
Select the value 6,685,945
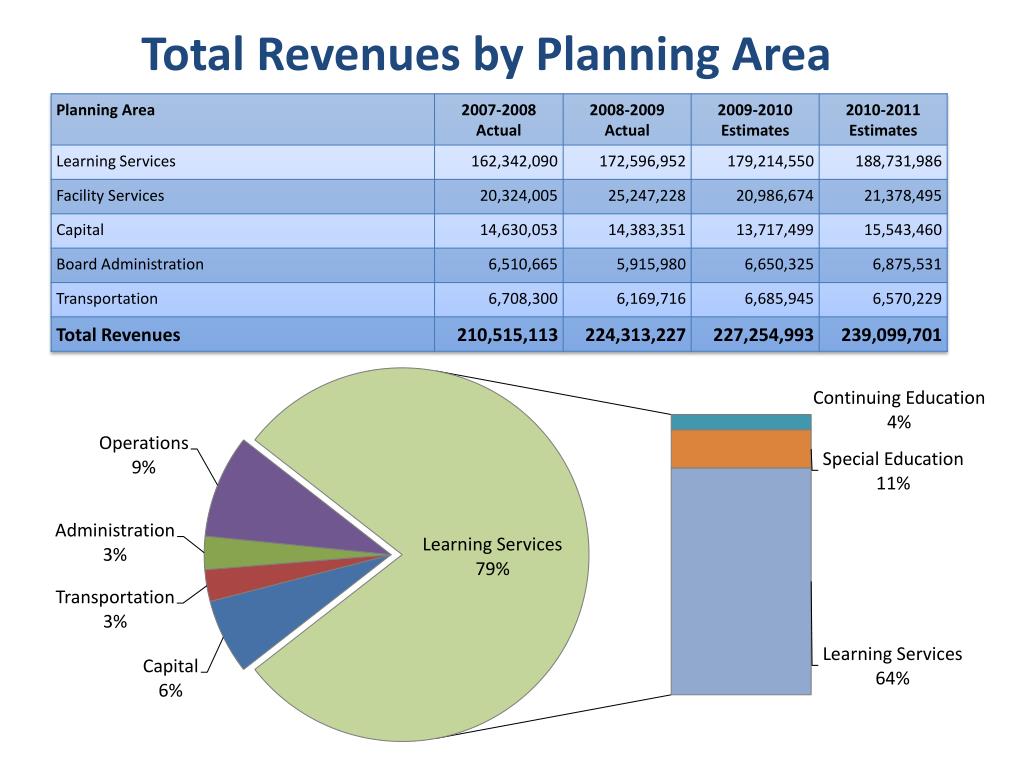[779, 299]
